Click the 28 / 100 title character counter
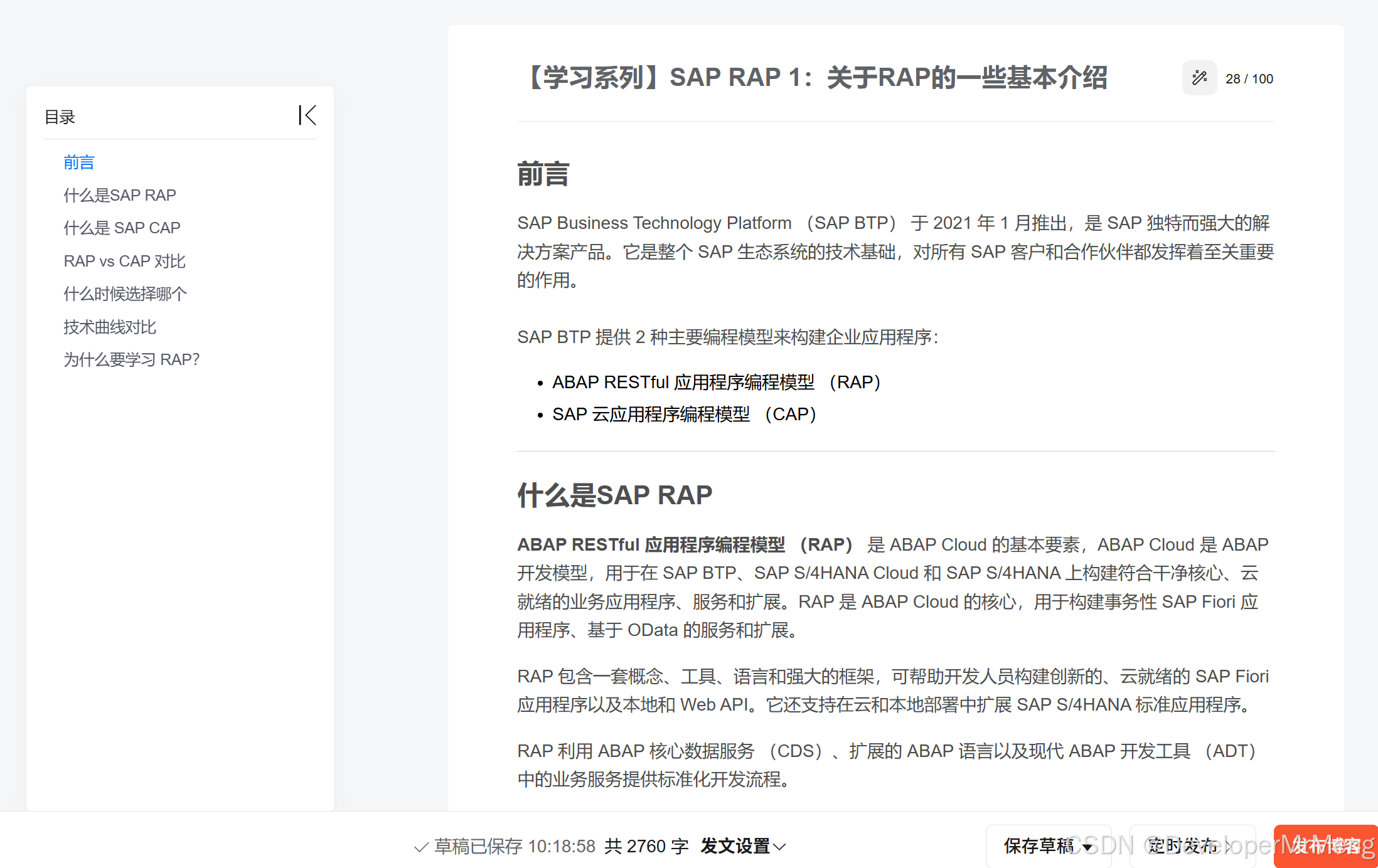This screenshot has width=1378, height=868. click(x=1249, y=79)
